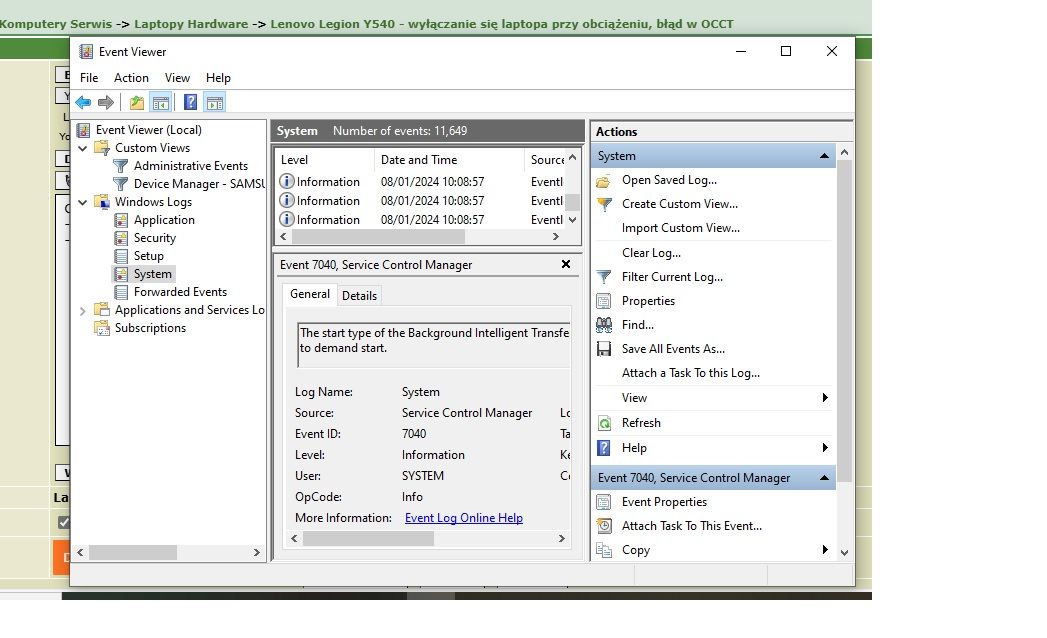Click the green Refresh icon
Viewport: 1047px width, 638px height.
[604, 423]
